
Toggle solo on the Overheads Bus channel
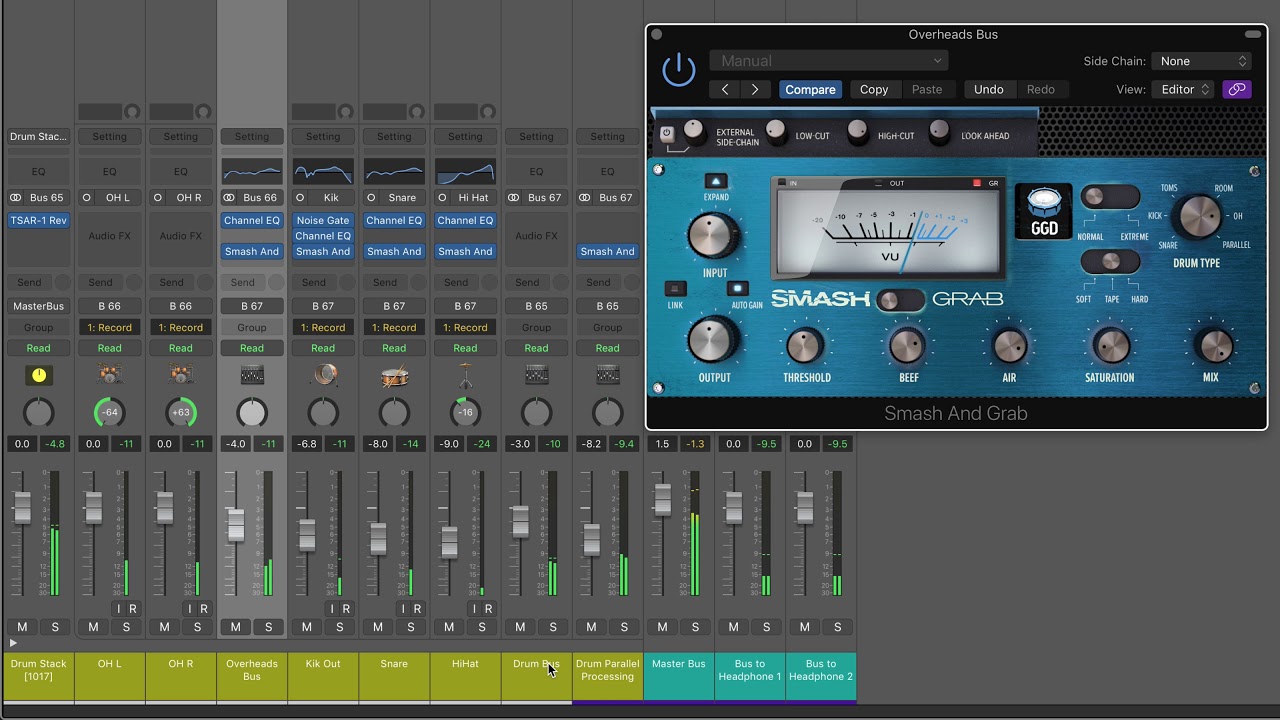coord(269,627)
